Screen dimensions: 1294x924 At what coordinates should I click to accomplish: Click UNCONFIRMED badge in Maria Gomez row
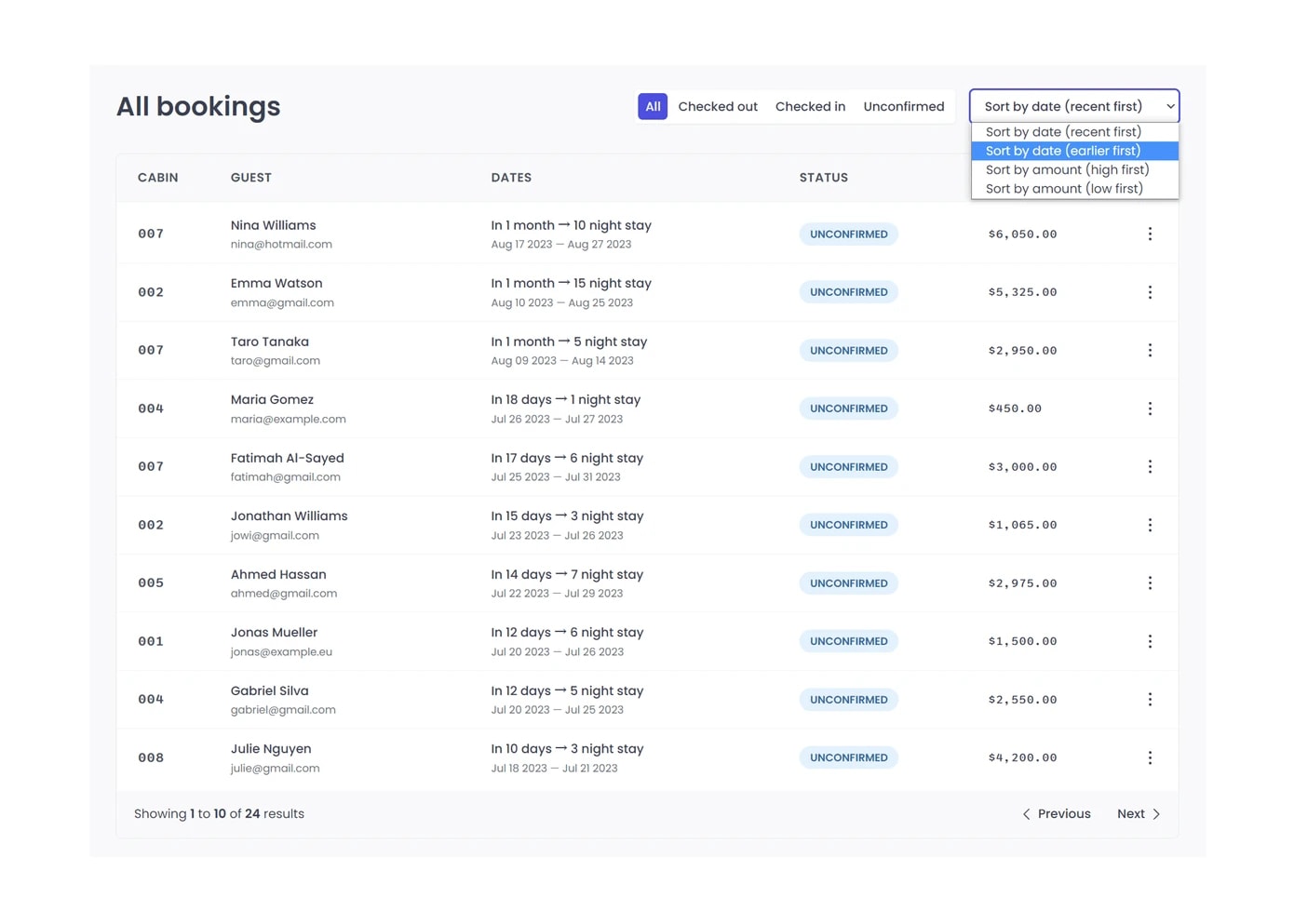(x=849, y=408)
